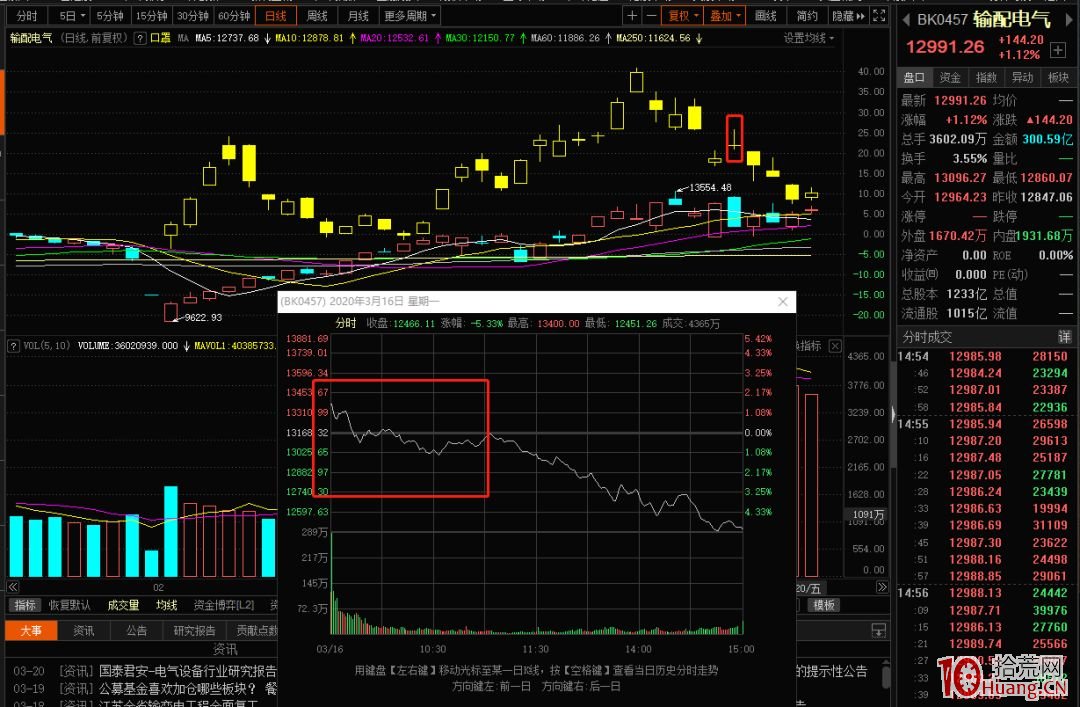Click the 13554.48 price annotation on the chart
The width and height of the screenshot is (1080, 707).
tap(710, 187)
